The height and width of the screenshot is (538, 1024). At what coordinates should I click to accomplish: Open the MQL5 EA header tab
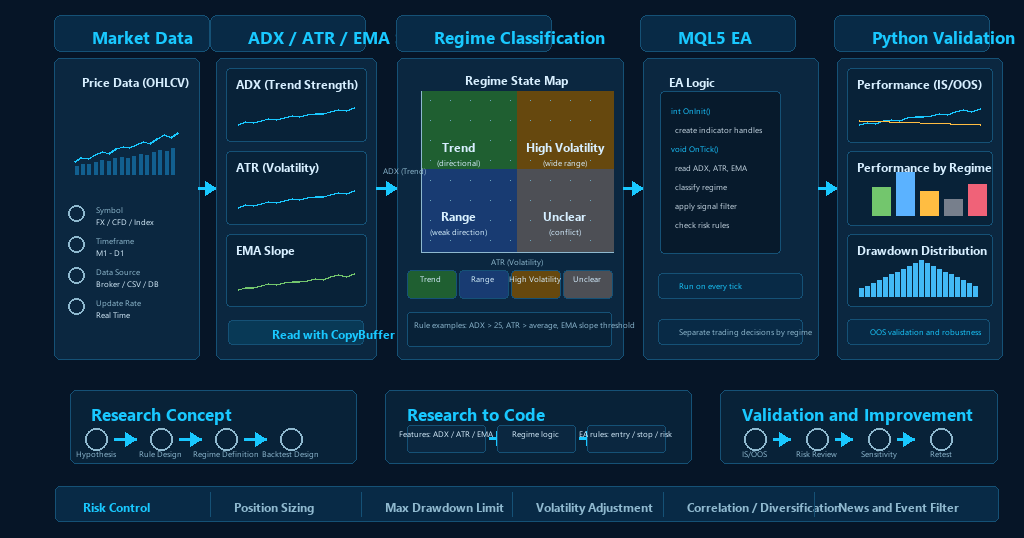pyautogui.click(x=718, y=34)
